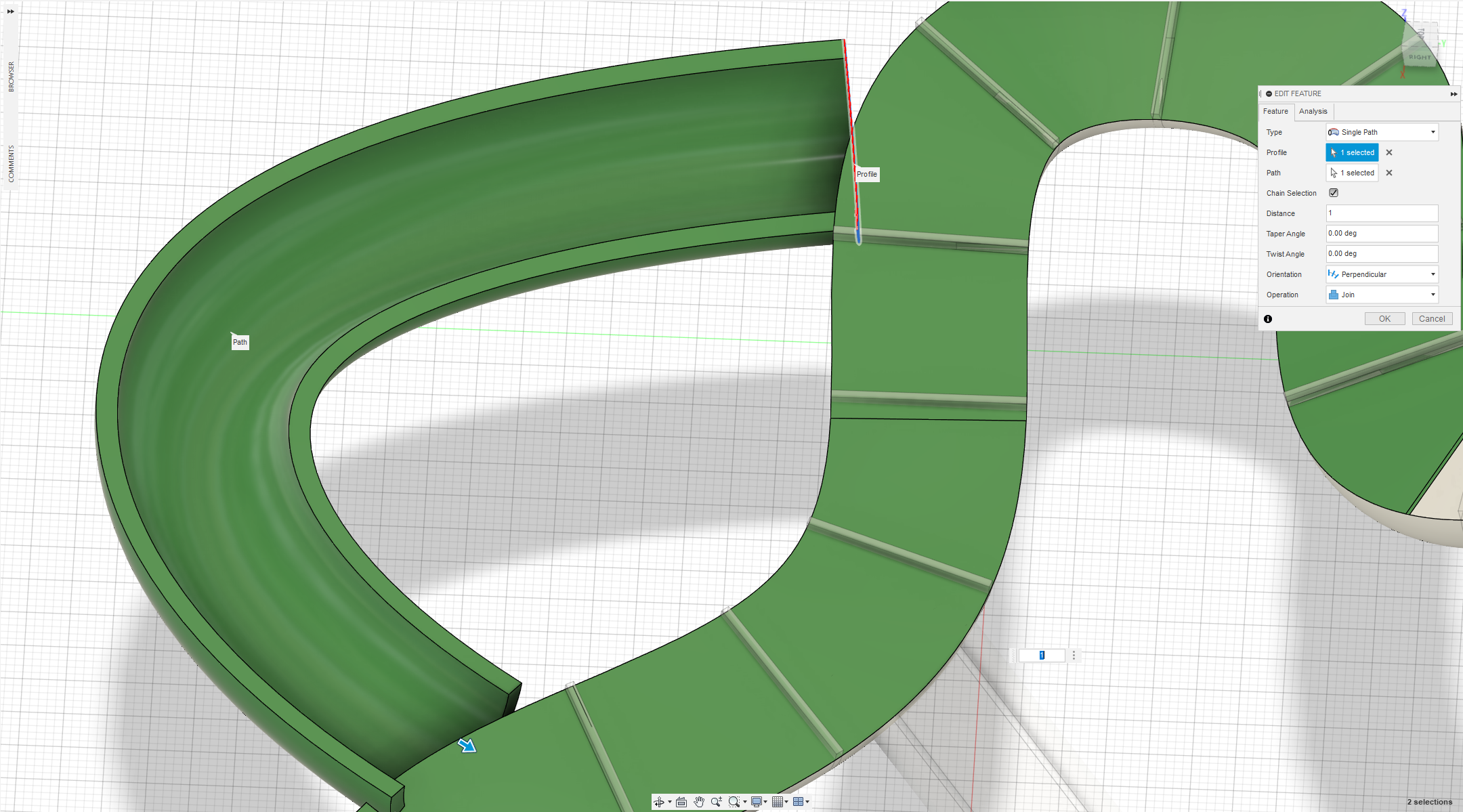Cancel the Edit Feature dialog
This screenshot has width=1463, height=812.
click(x=1432, y=318)
